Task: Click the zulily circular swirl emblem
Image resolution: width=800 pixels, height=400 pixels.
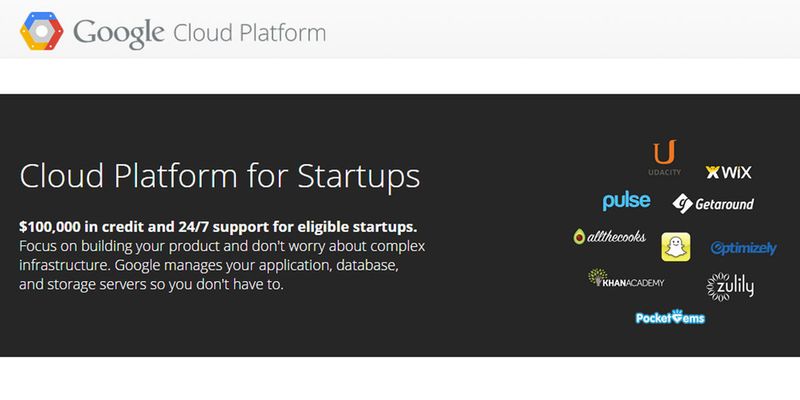Action: pos(718,287)
